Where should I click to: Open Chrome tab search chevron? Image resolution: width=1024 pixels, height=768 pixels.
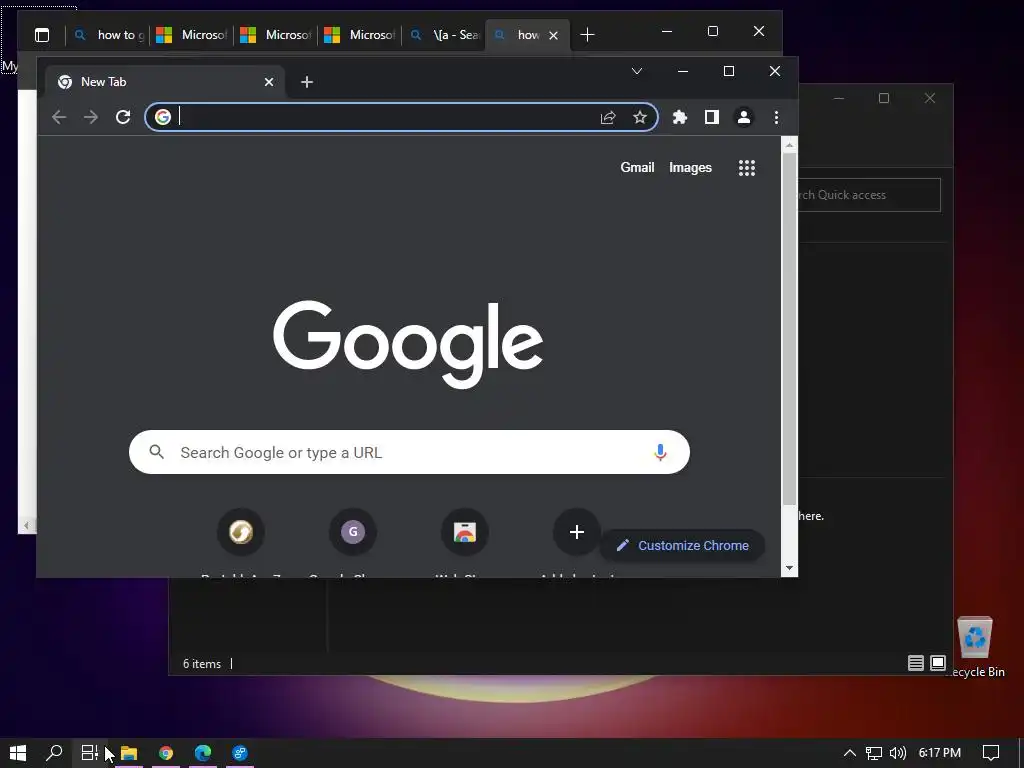pyautogui.click(x=637, y=71)
